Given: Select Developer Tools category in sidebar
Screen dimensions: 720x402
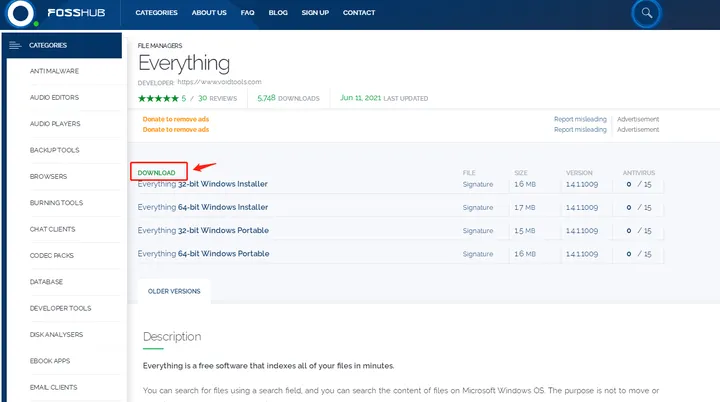Looking at the screenshot, I should [x=61, y=308].
